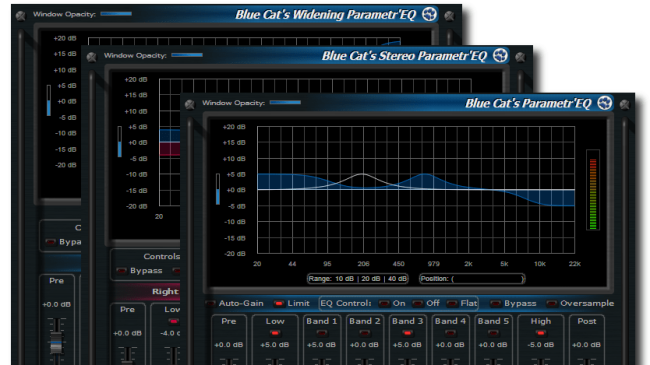The height and width of the screenshot is (365, 650).
Task: Click the white curve peak at 206 Hz
Action: click(x=363, y=174)
